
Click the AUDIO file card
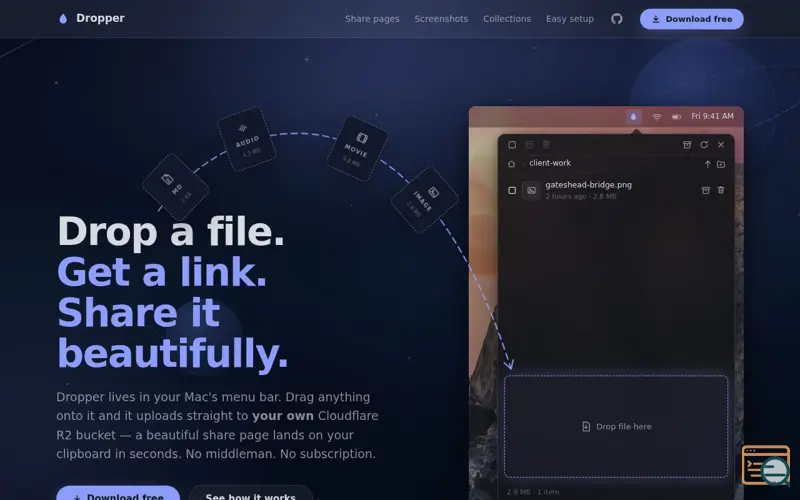[x=247, y=139]
